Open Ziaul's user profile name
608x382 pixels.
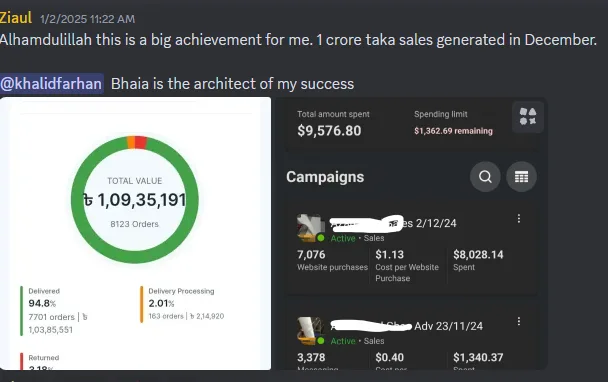click(16, 17)
